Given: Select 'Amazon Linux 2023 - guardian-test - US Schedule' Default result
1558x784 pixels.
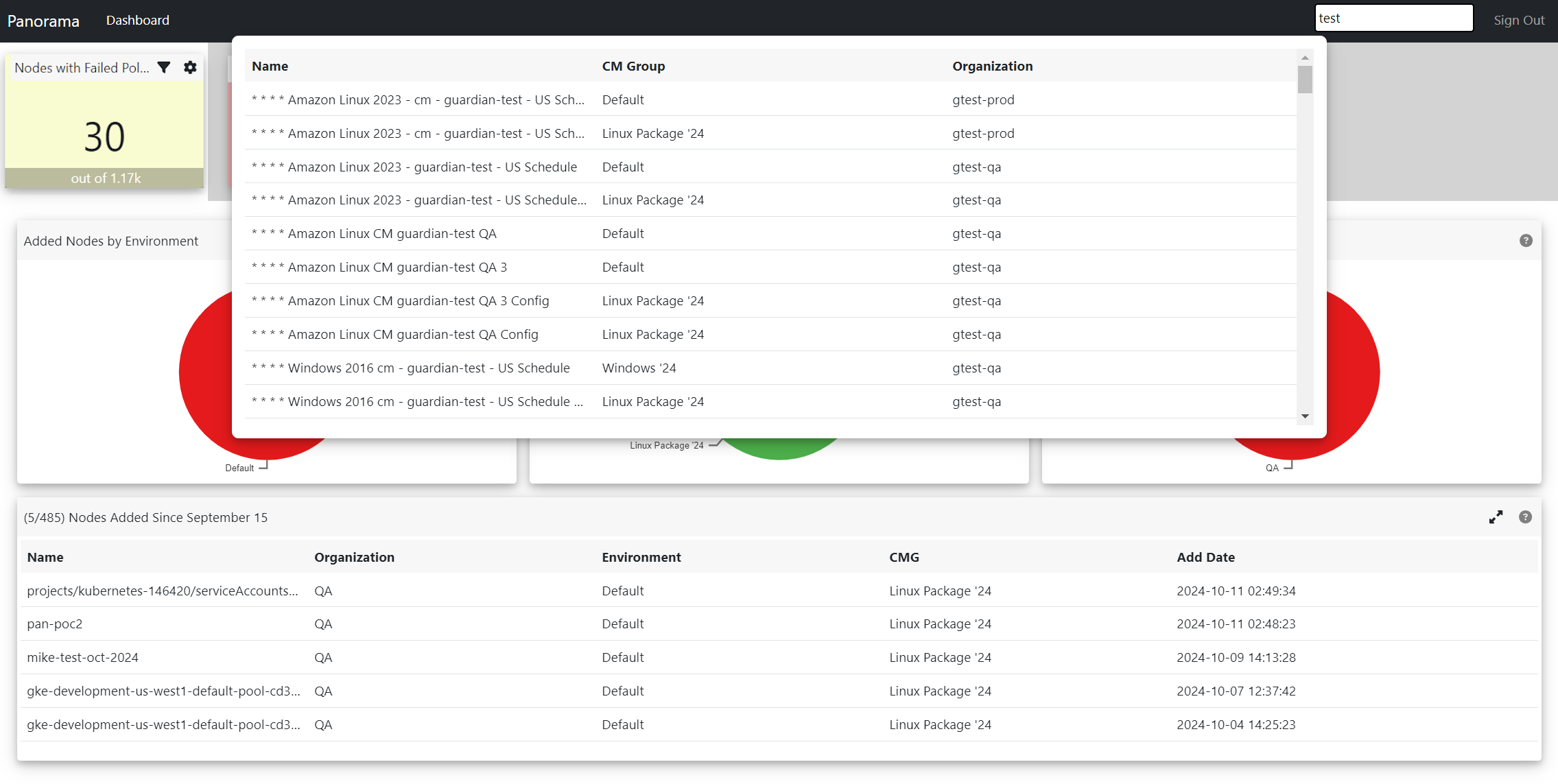Looking at the screenshot, I should [x=770, y=167].
